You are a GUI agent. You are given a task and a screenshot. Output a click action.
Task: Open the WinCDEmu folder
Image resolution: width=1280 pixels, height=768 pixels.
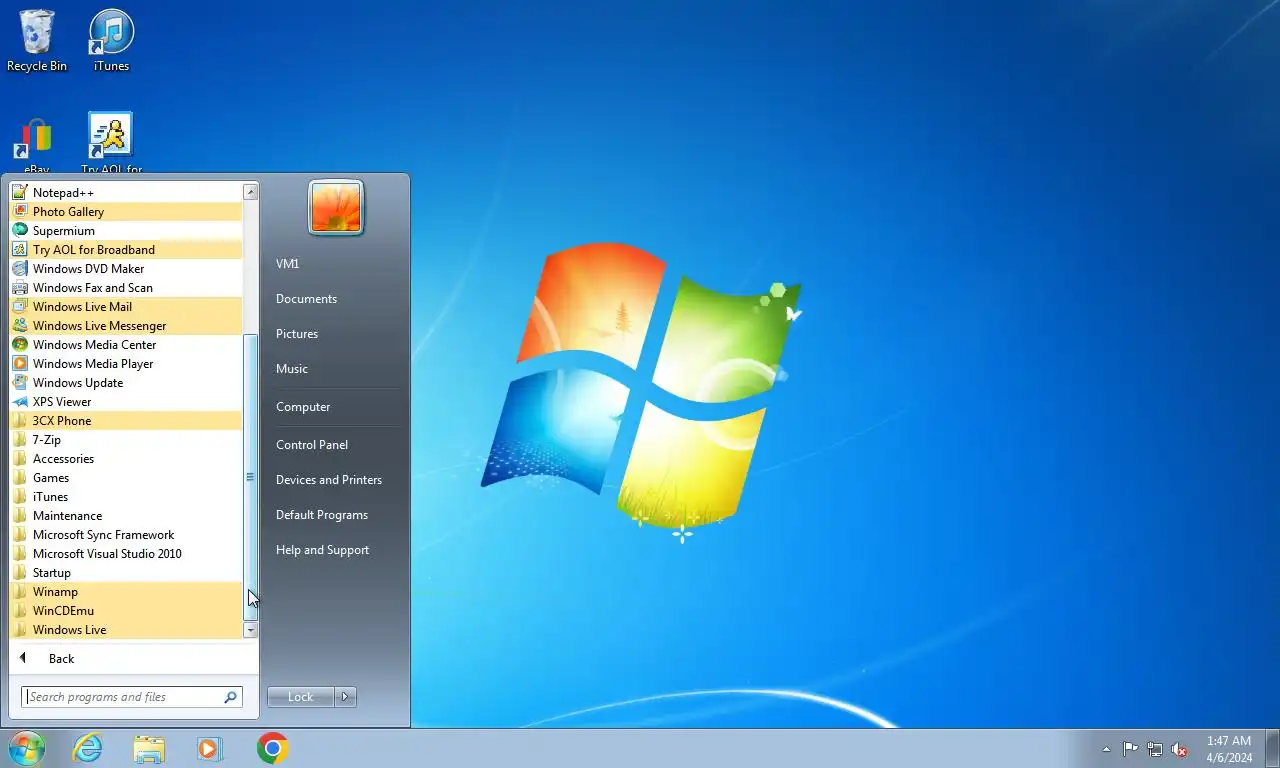[x=126, y=610]
